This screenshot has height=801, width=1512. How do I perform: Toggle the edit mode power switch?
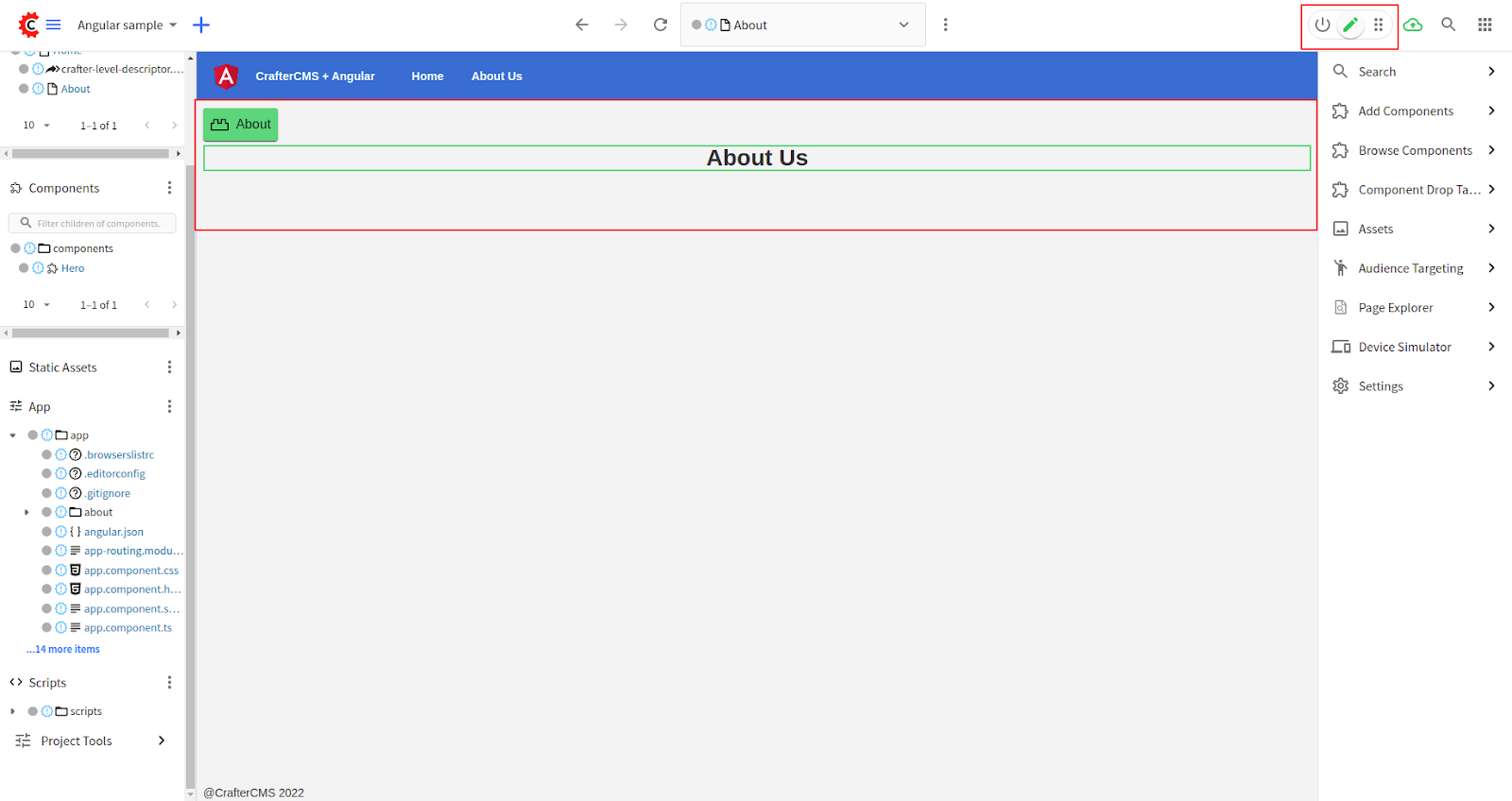(x=1322, y=25)
